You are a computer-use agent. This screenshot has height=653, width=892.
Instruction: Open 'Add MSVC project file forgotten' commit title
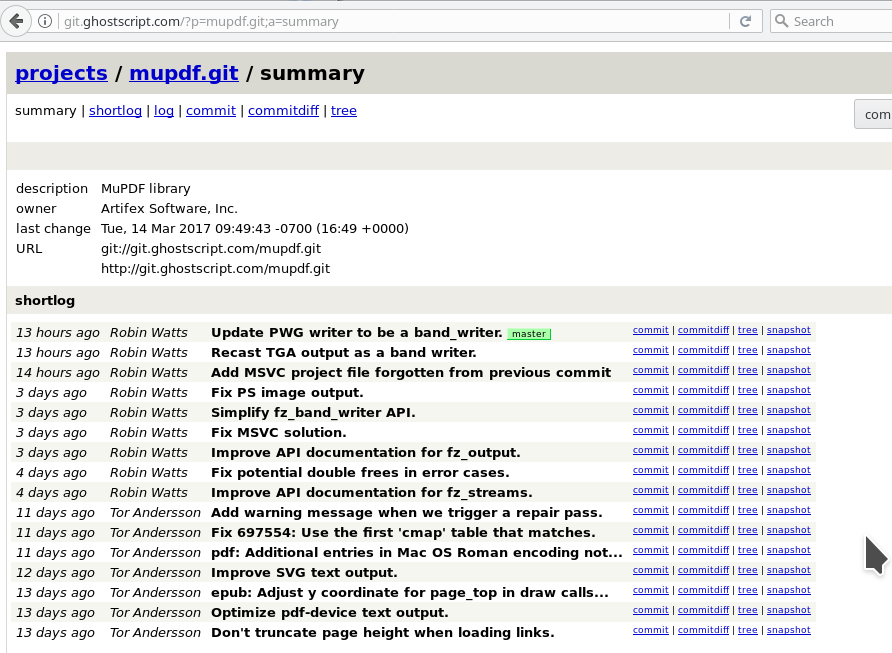pos(411,373)
